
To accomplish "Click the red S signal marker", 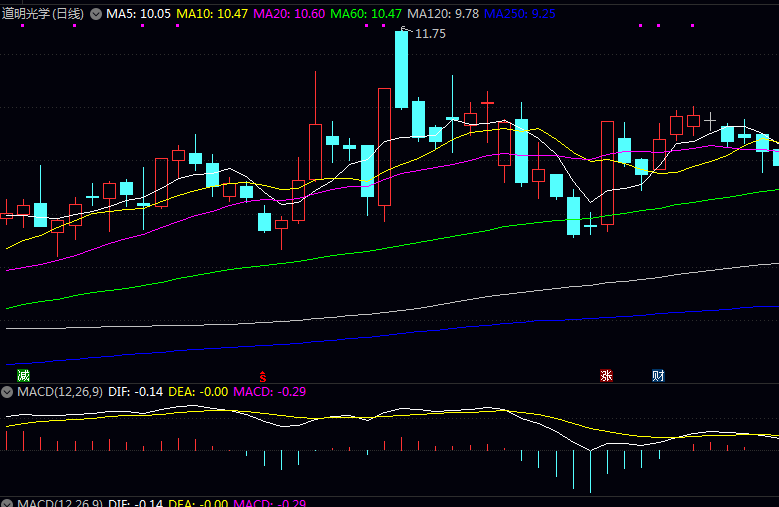I will coord(263,376).
